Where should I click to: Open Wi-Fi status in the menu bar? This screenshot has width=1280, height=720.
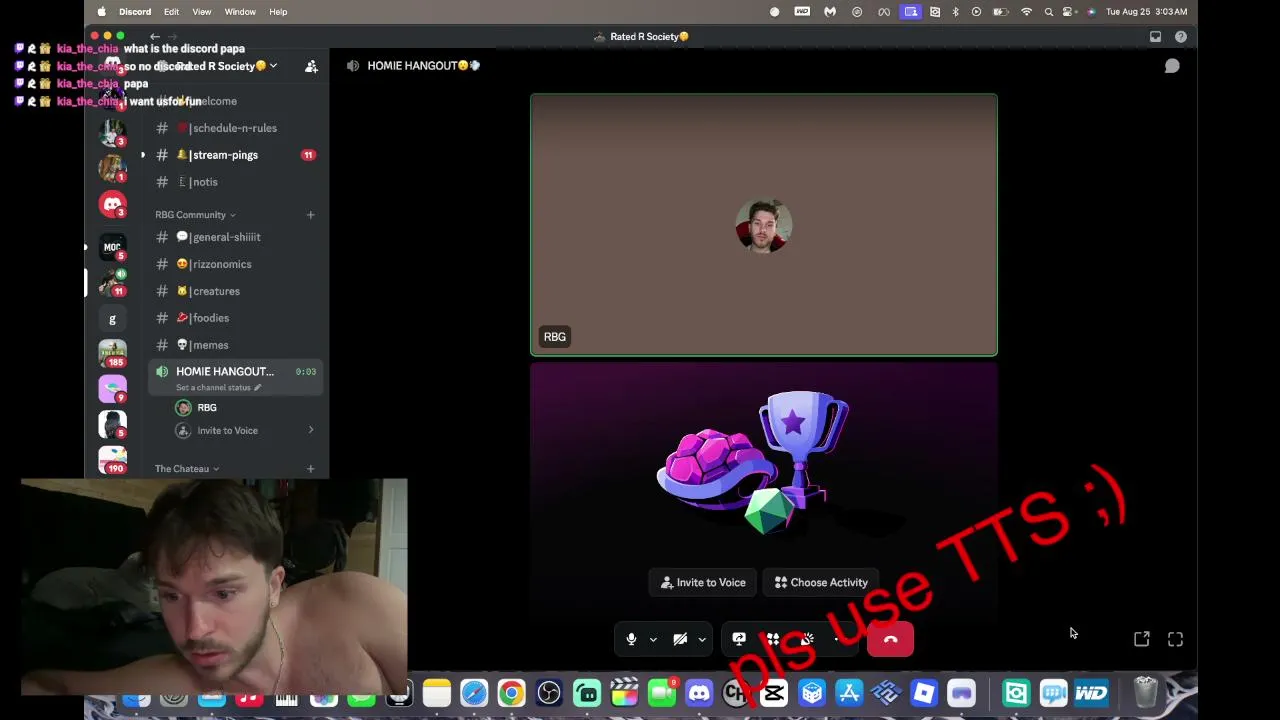click(1026, 12)
